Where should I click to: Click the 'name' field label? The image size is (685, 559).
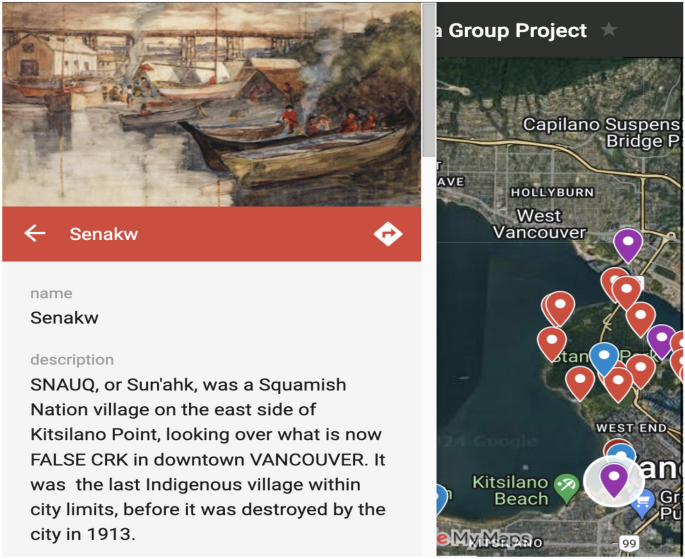[x=51, y=293]
